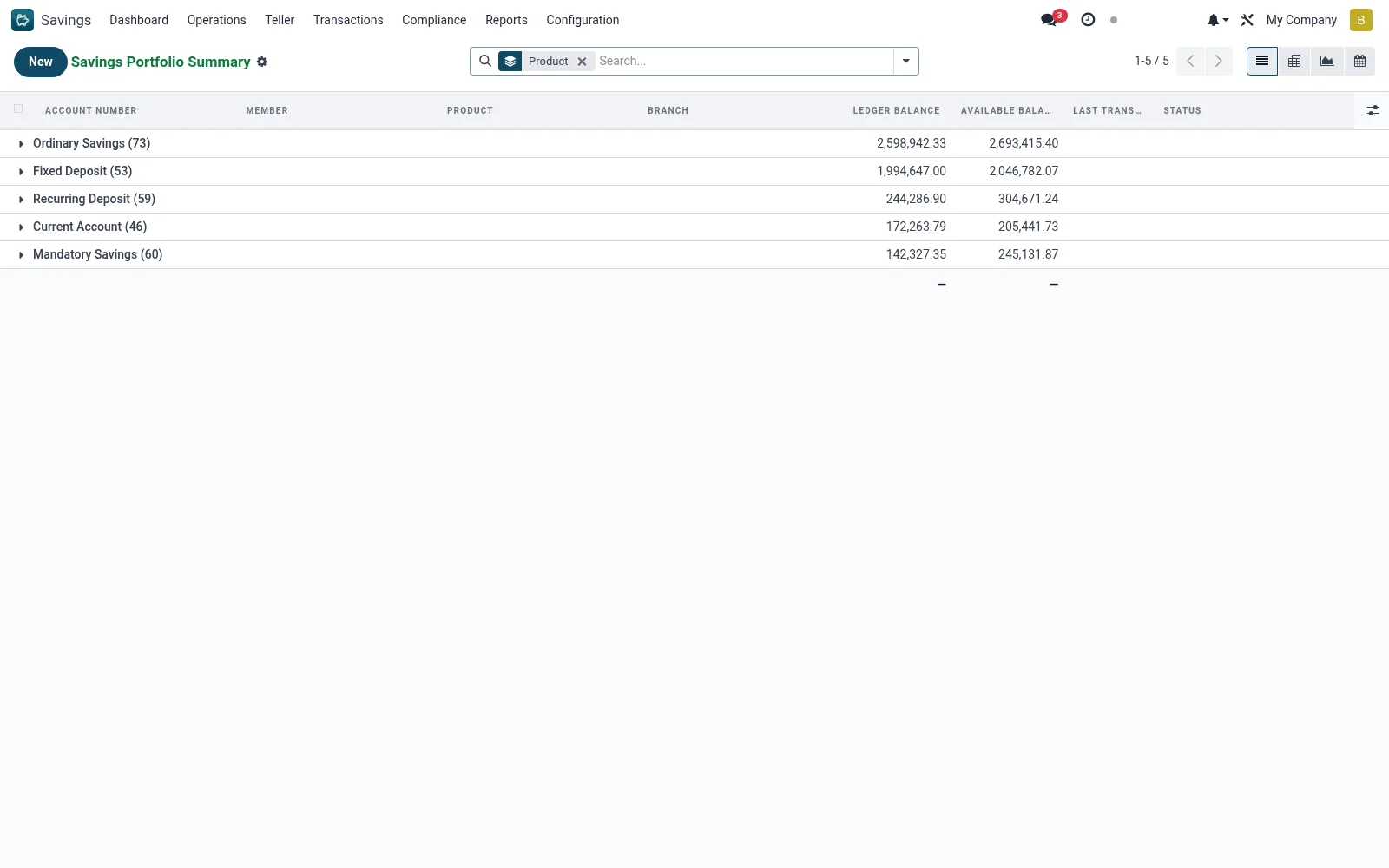Open the gear actions menu beside title

tap(262, 62)
